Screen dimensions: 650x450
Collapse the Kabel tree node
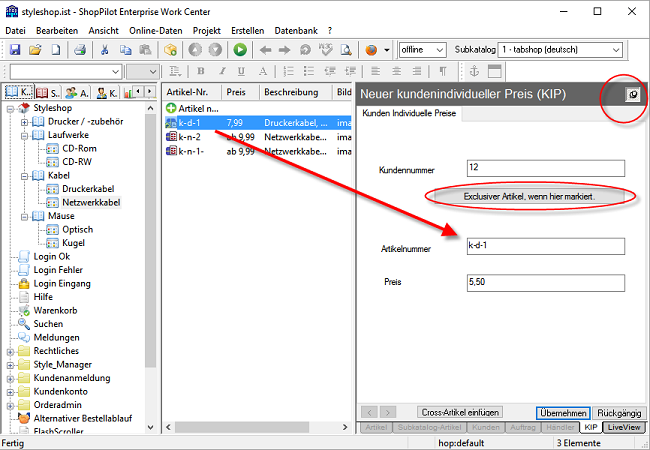[x=24, y=177]
